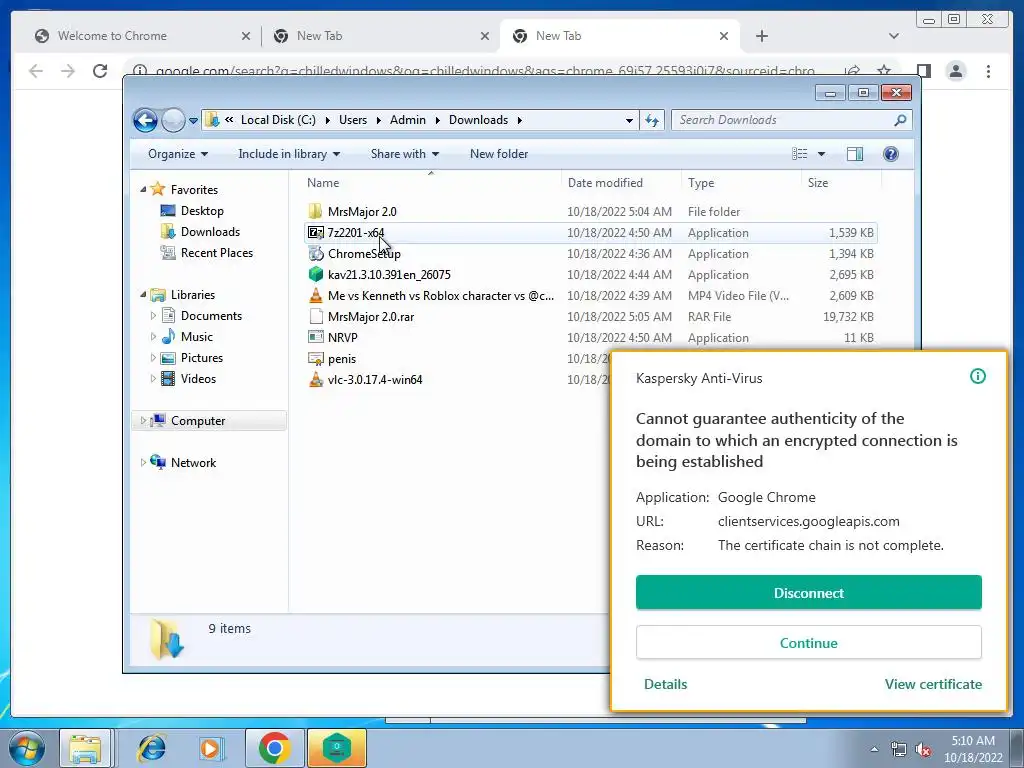Toggle the preview pane button
Screen dimensions: 1024x768
coord(854,154)
